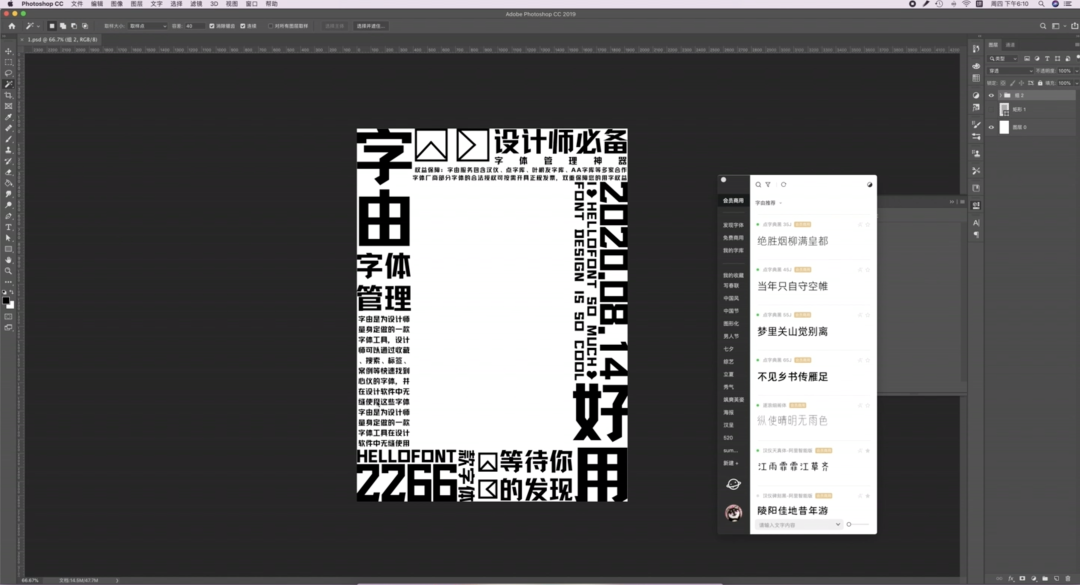Enable Sample All Layers checkbox (对所有图层取样)
1080x585 pixels.
(x=271, y=26)
